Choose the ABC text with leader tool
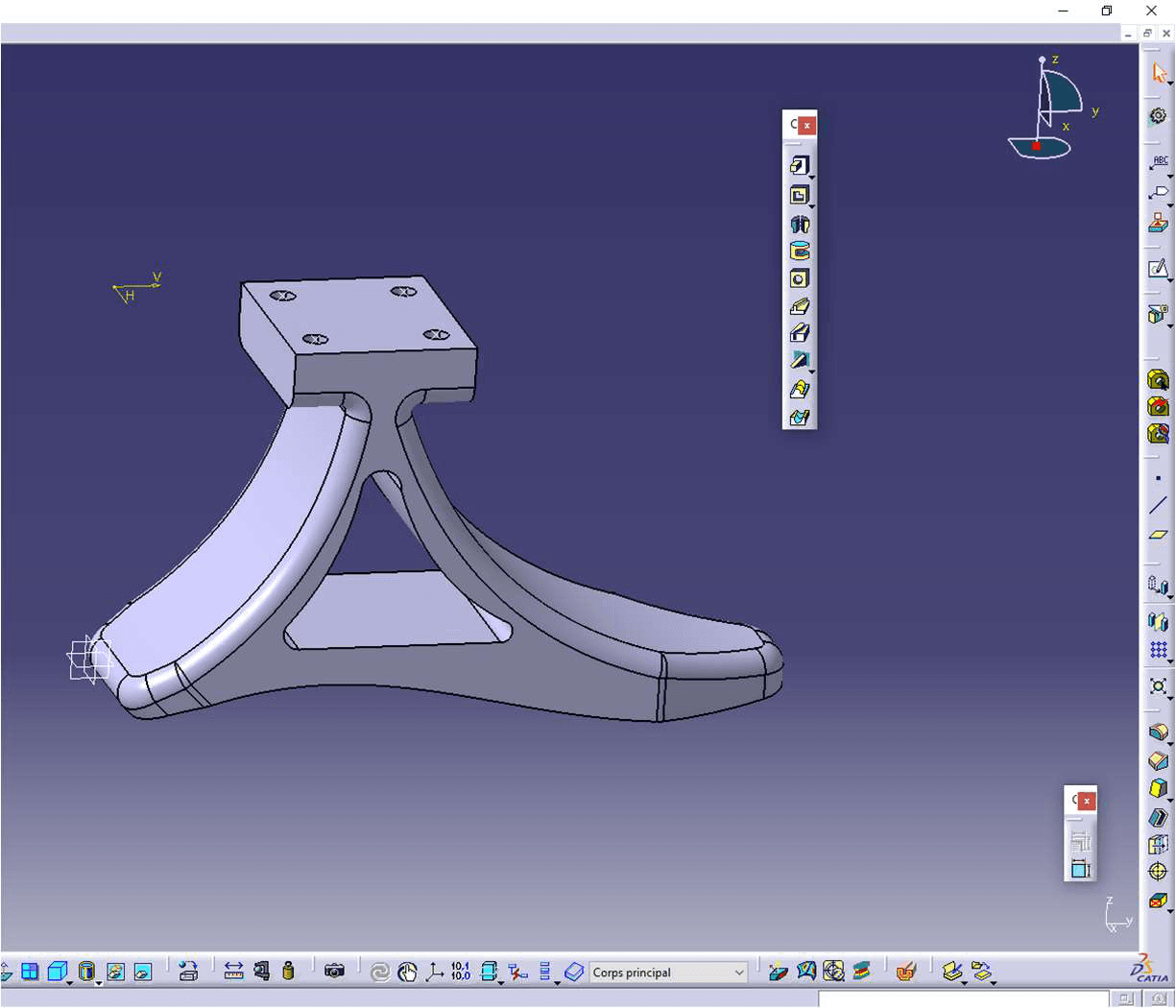The image size is (1176, 1008). click(1159, 162)
